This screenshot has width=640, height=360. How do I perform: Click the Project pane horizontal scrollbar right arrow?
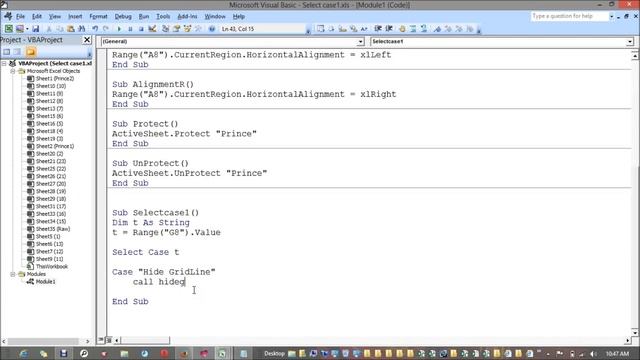click(x=87, y=341)
